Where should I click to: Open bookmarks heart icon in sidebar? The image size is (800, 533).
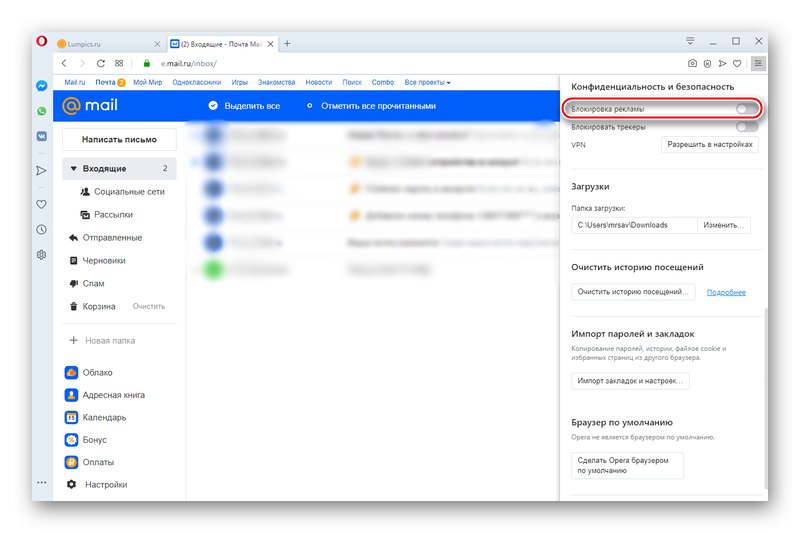(x=42, y=204)
